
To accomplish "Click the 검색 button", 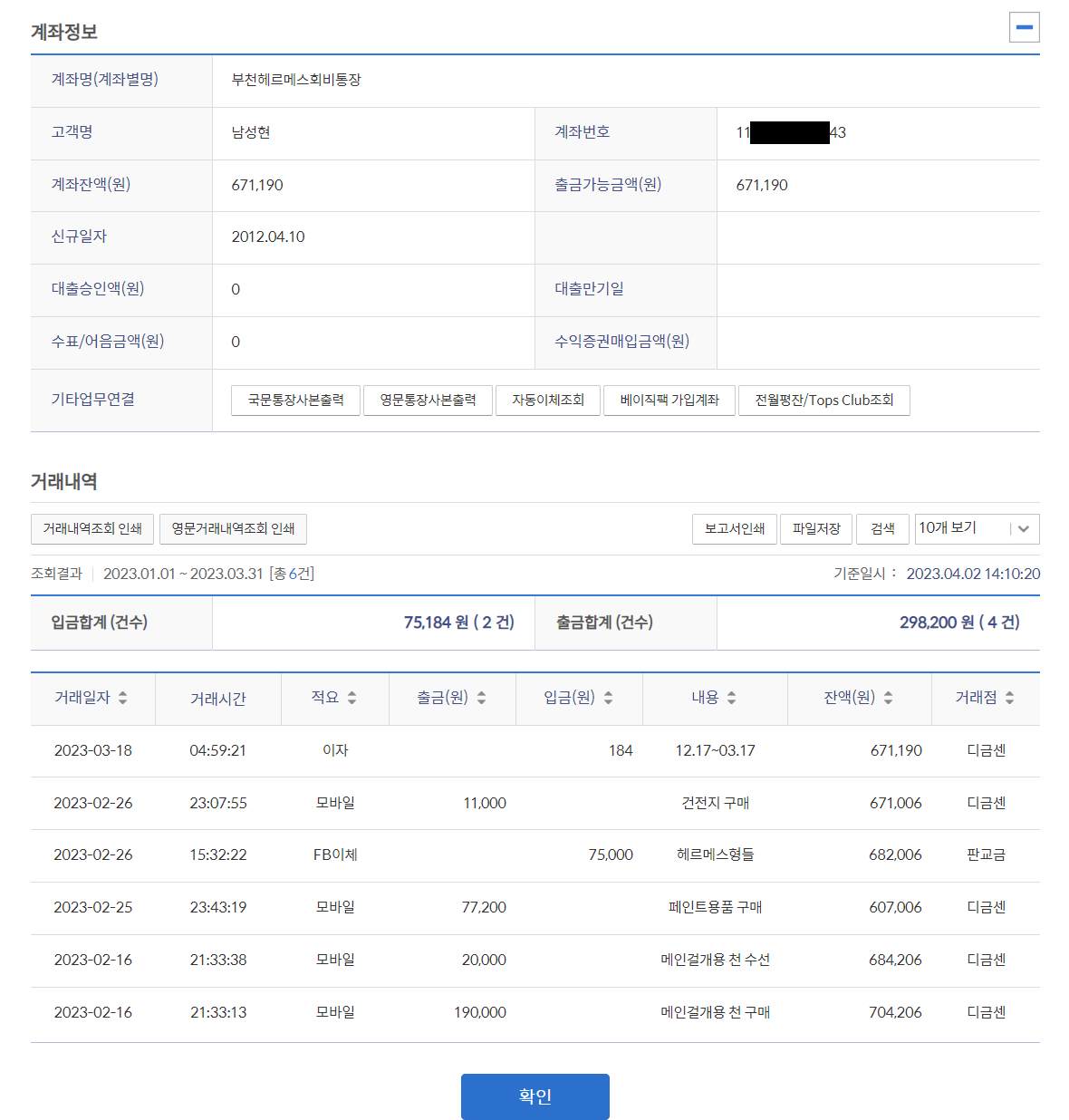I will tap(882, 528).
